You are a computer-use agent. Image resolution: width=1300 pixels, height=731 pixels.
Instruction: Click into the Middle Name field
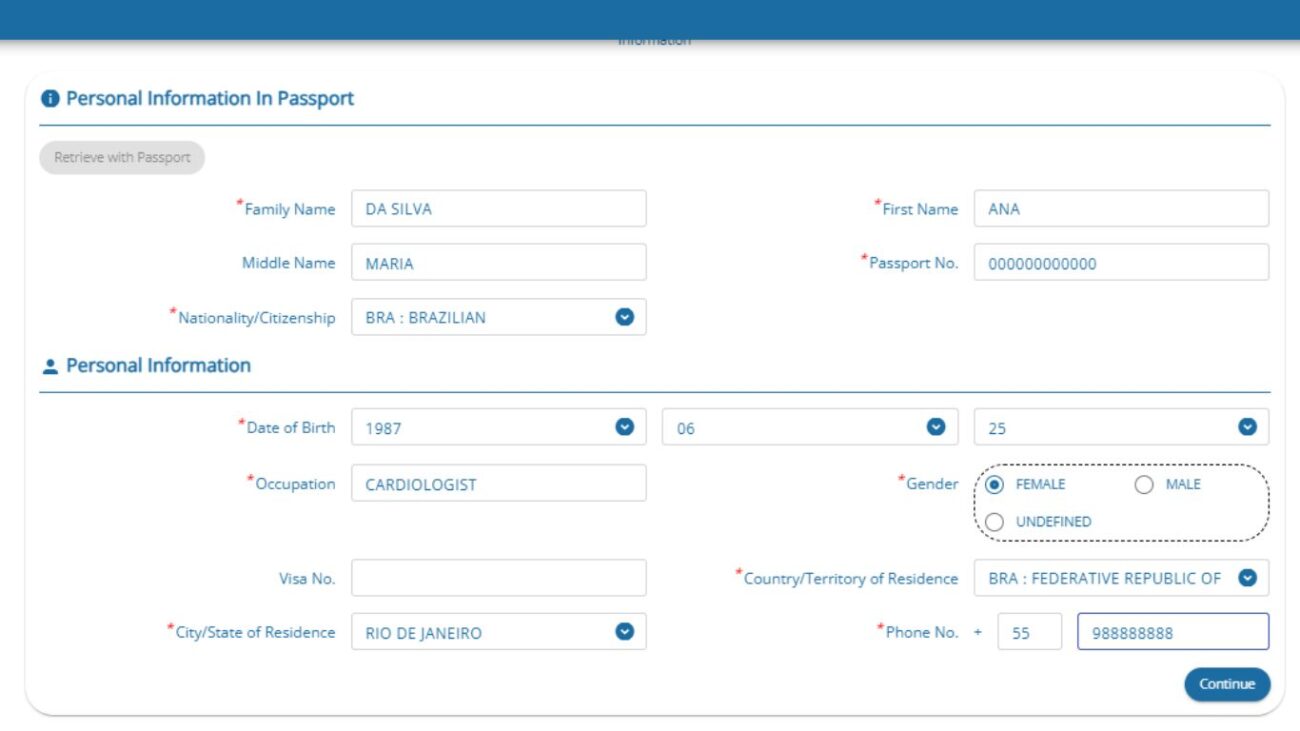(x=498, y=263)
